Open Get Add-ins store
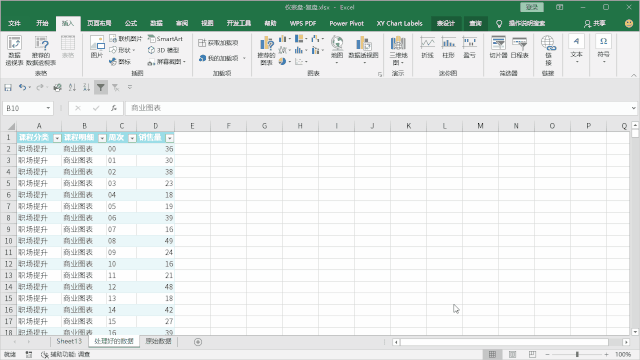The height and width of the screenshot is (360, 640). [218, 43]
